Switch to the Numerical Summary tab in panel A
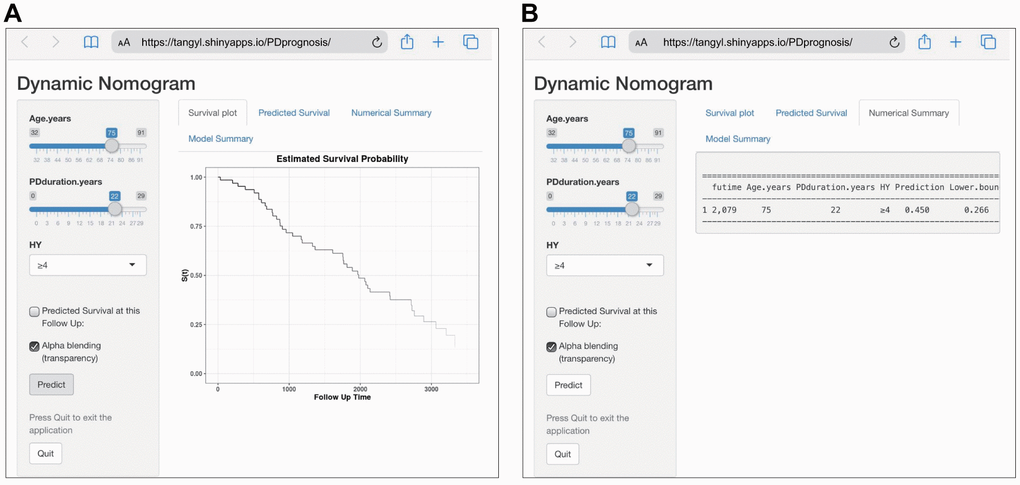This screenshot has height=485, width=1020. pyautogui.click(x=391, y=113)
